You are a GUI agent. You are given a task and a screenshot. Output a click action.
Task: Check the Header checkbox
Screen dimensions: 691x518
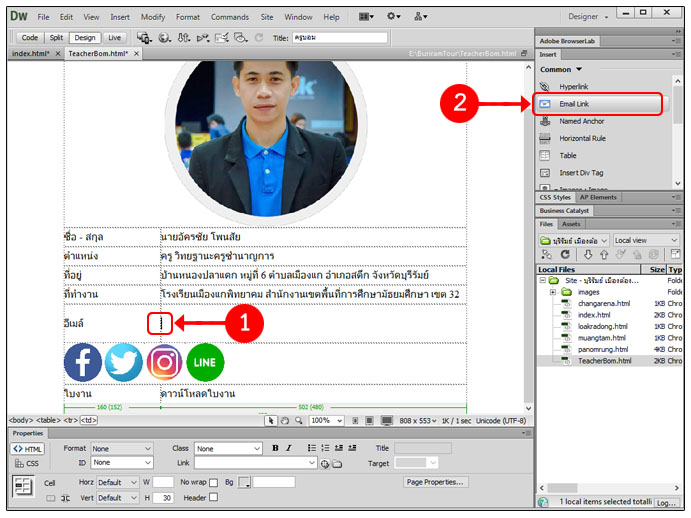click(213, 498)
